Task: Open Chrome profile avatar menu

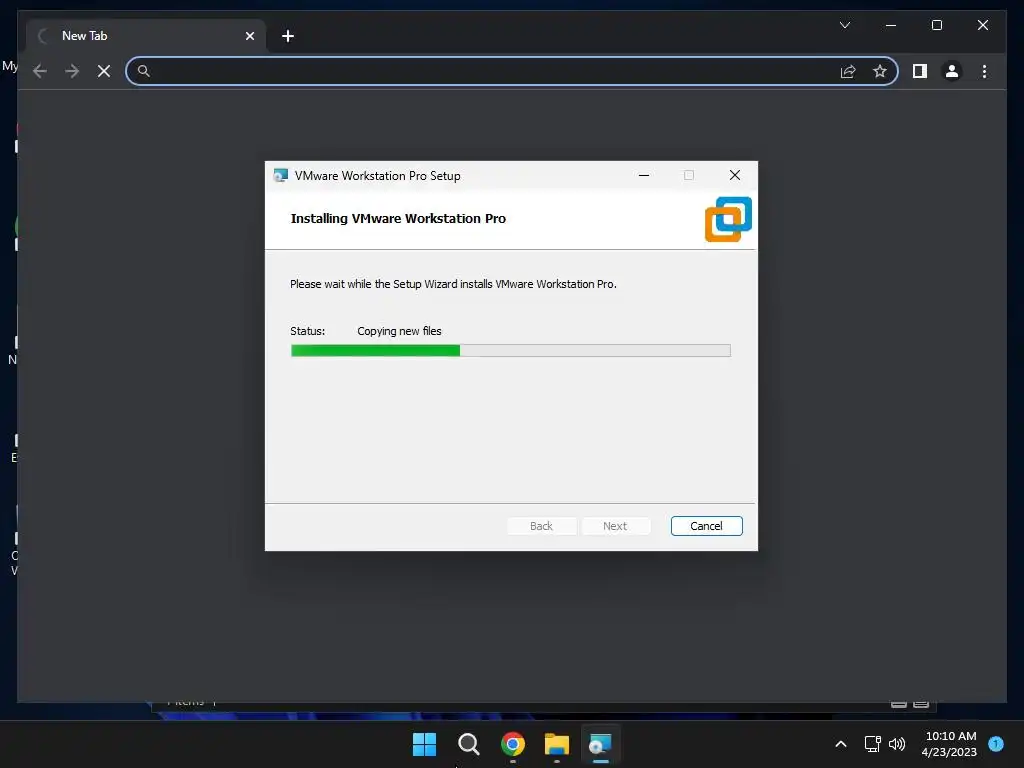Action: pos(952,71)
